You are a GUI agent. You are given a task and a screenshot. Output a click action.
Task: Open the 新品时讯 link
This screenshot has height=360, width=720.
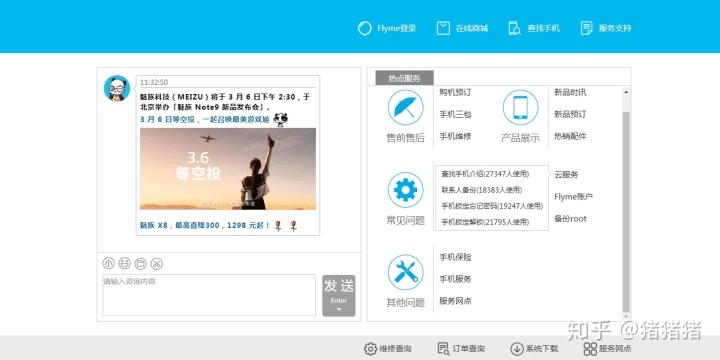pyautogui.click(x=570, y=92)
